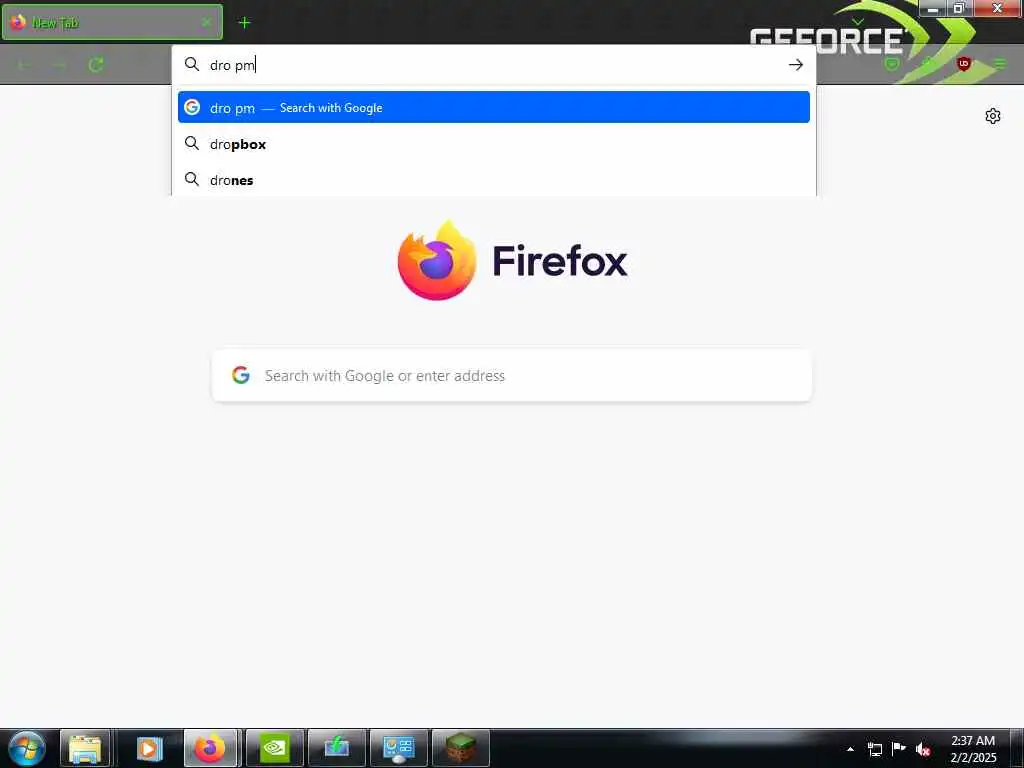1024x768 pixels.
Task: Open the clock showing 2:37 AM
Action: pos(973,749)
